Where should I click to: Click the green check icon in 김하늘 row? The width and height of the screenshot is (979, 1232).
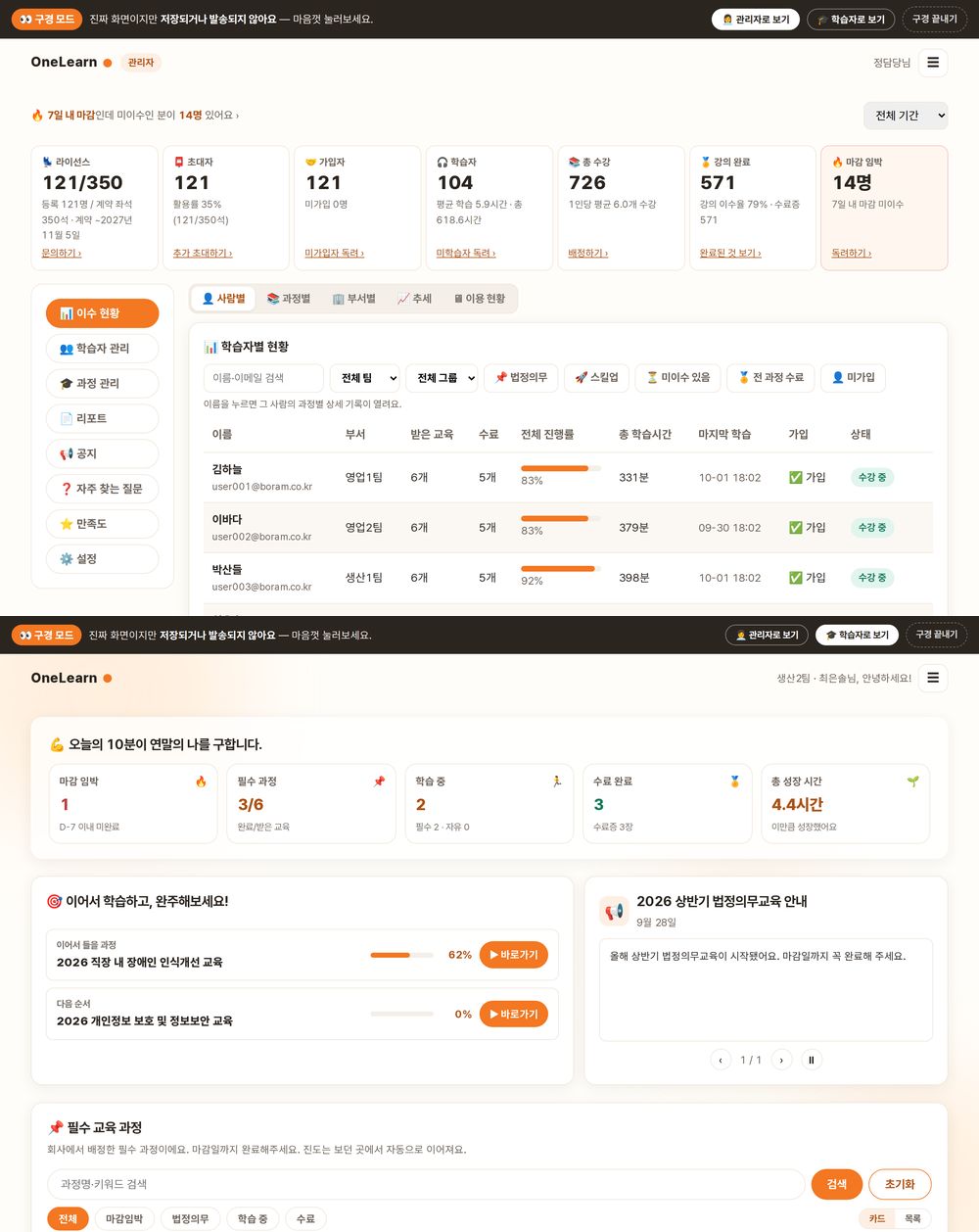[796, 478]
